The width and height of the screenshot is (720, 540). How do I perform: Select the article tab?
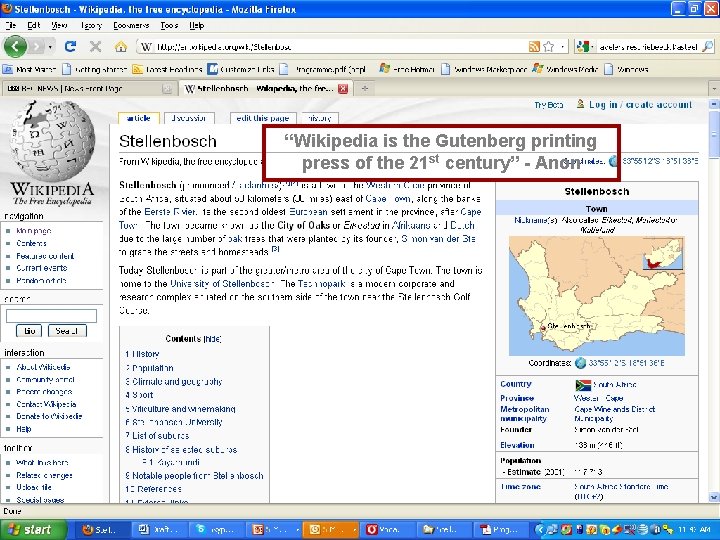pyautogui.click(x=139, y=118)
